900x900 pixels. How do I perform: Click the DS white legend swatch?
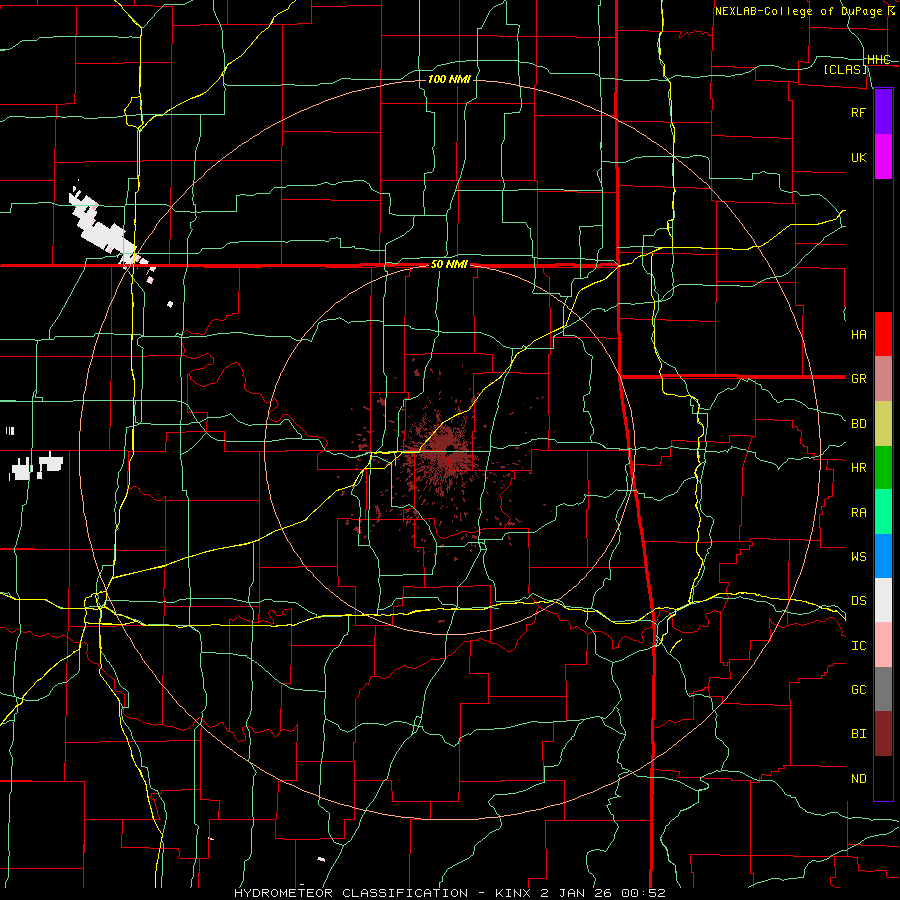click(883, 600)
